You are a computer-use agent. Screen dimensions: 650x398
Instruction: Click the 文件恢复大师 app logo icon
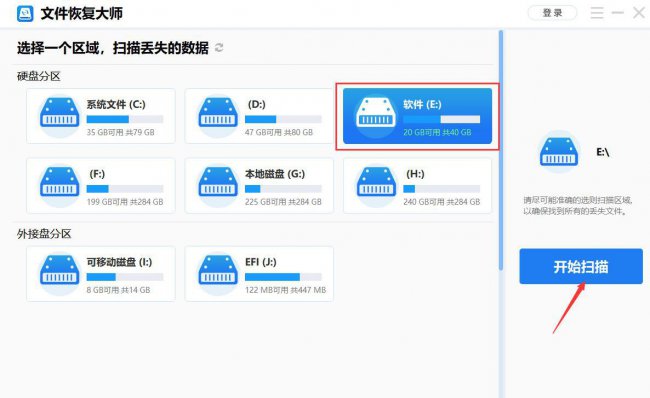point(25,14)
